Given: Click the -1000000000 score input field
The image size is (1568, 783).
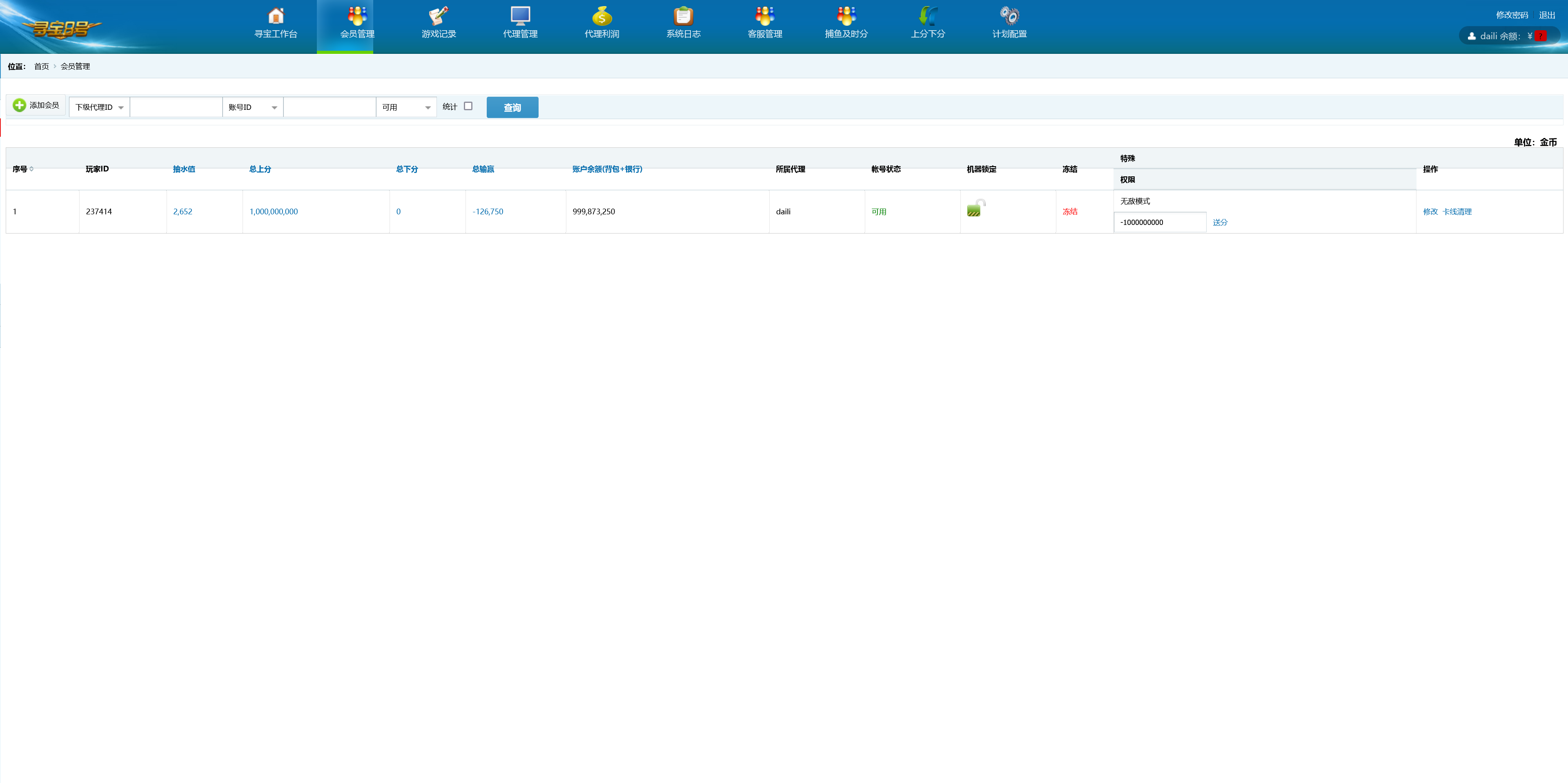Looking at the screenshot, I should coord(1160,222).
